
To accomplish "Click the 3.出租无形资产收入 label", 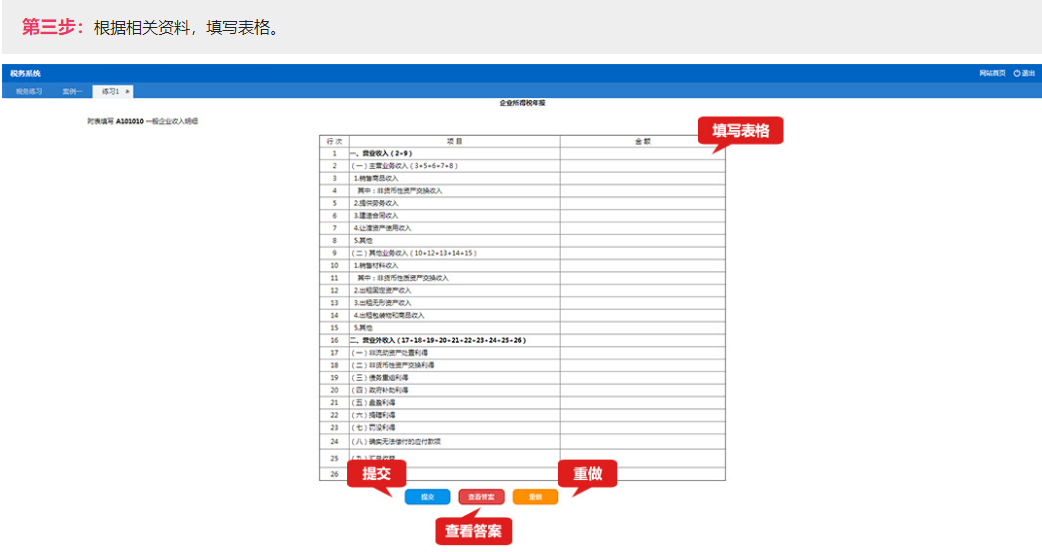I will coord(382,303).
